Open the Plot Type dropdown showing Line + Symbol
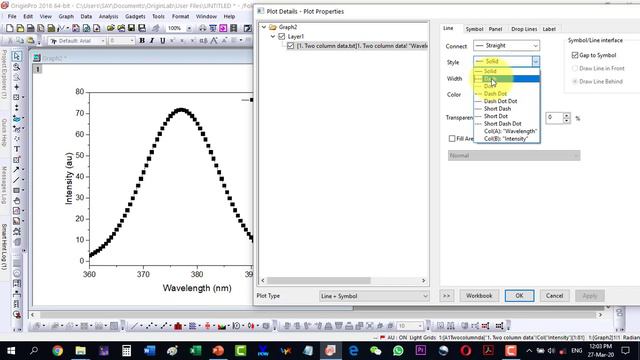 (373, 296)
